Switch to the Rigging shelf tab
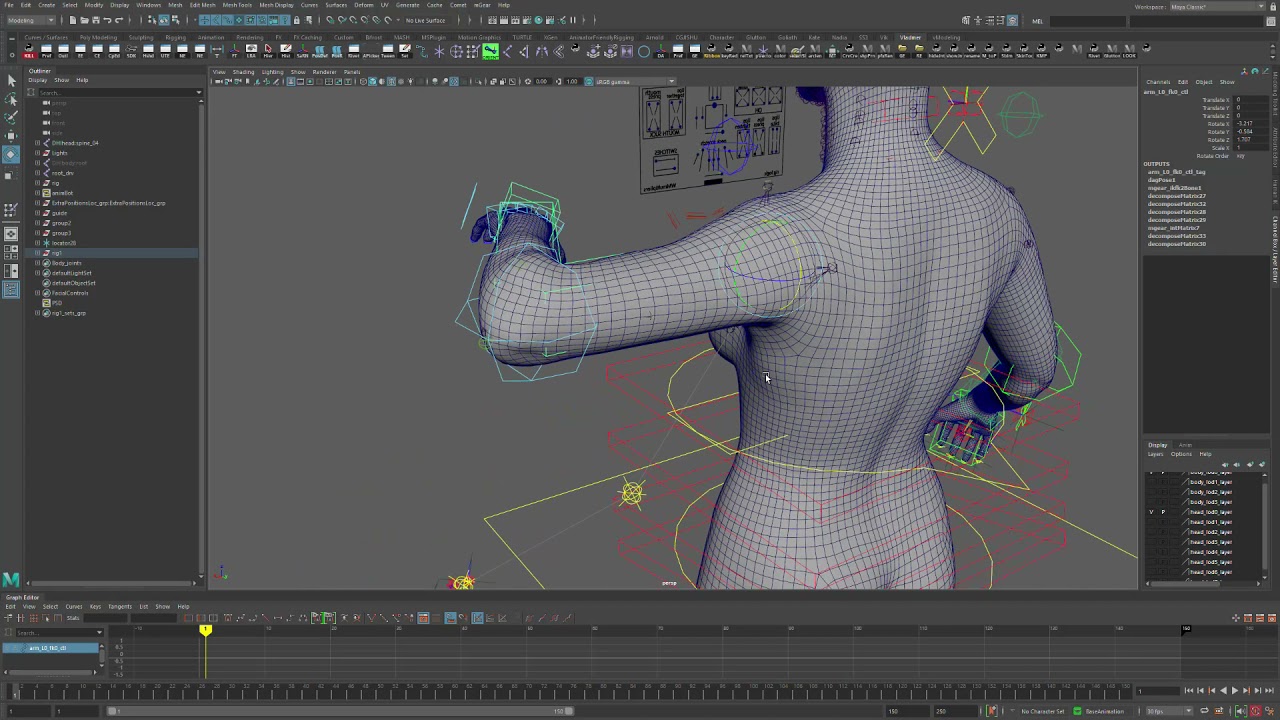This screenshot has width=1280, height=720. [x=176, y=38]
